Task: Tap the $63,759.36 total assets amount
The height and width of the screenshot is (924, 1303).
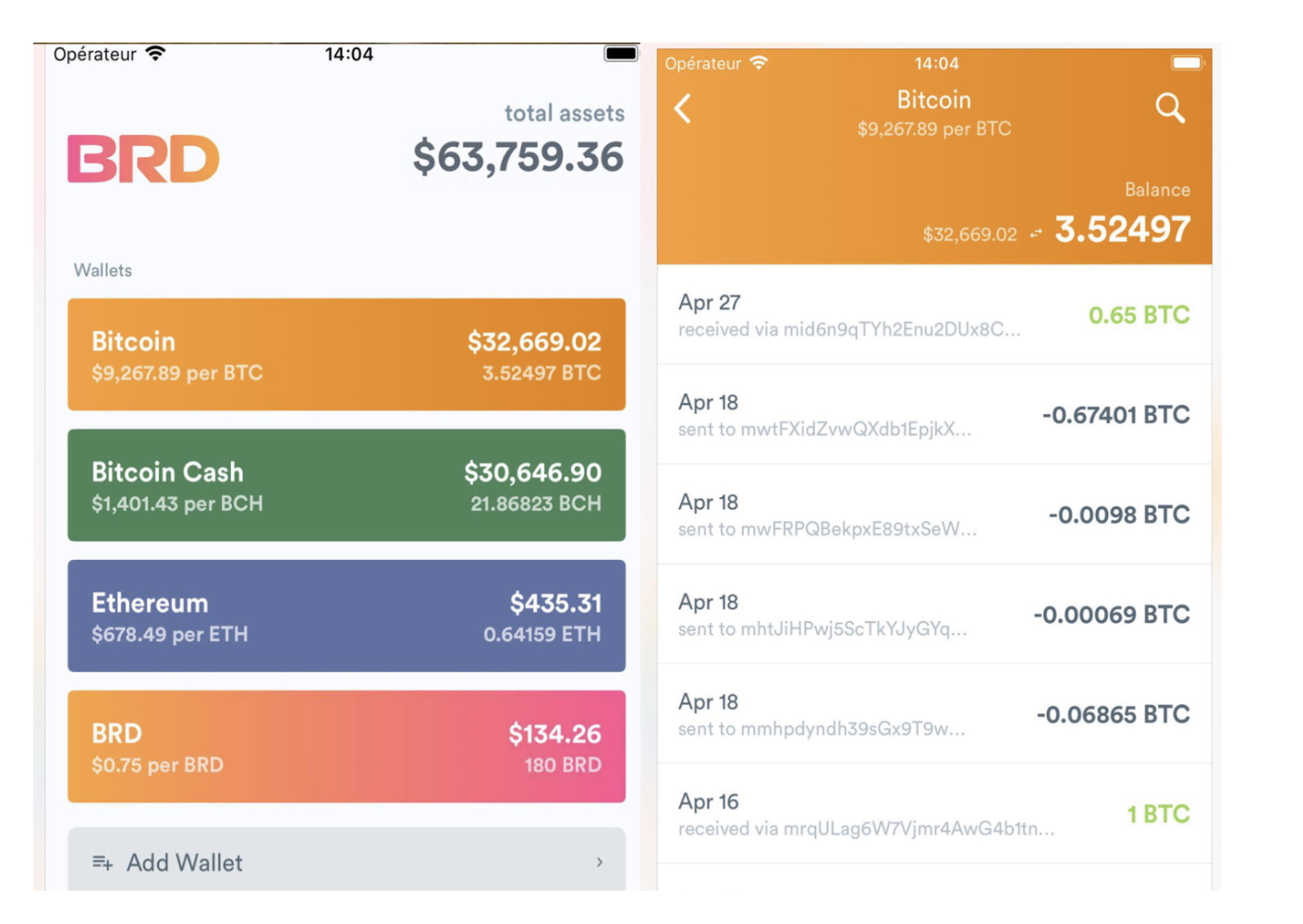Action: click(x=518, y=157)
